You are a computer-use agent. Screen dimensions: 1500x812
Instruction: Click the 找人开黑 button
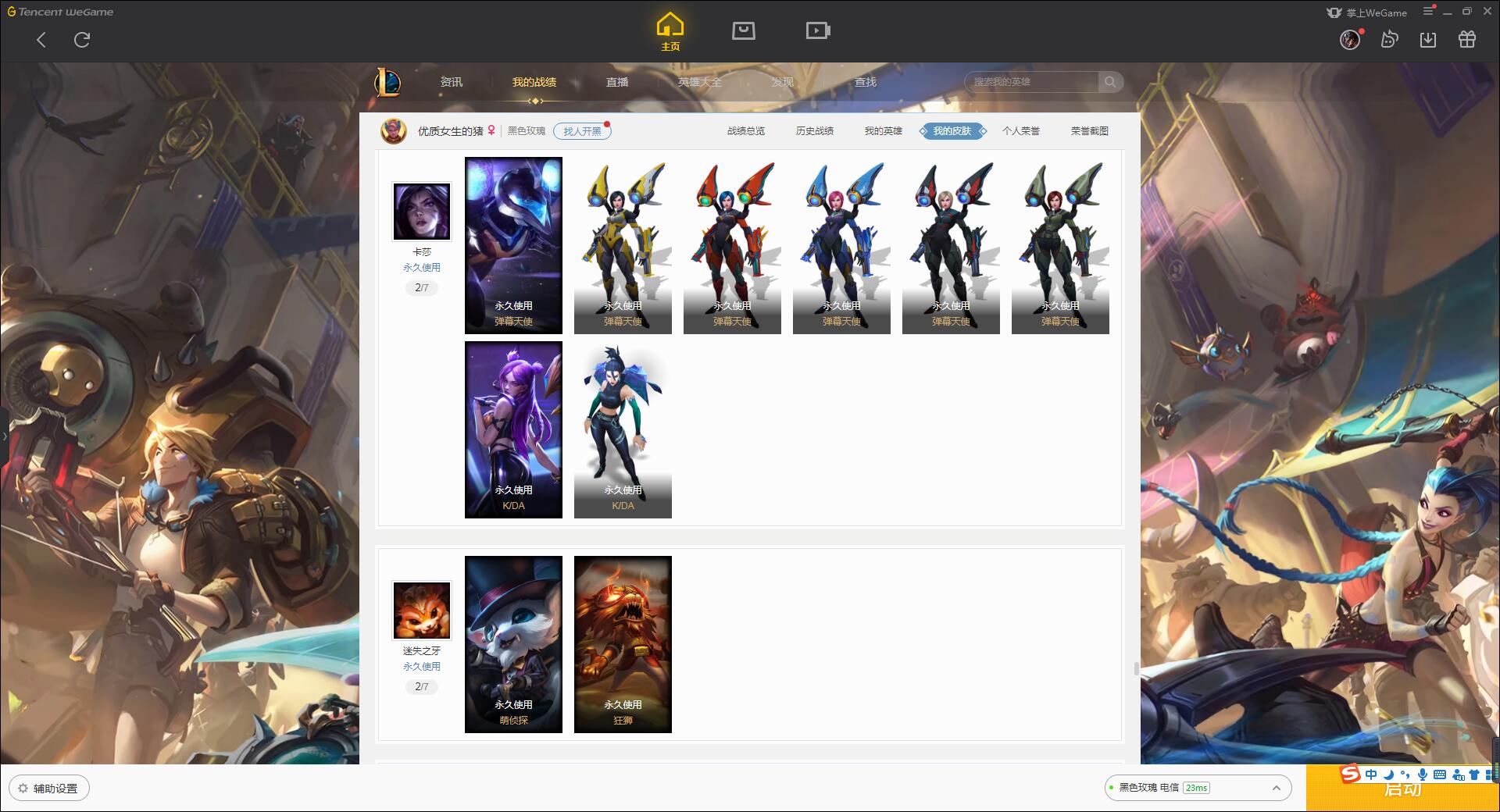[x=582, y=131]
